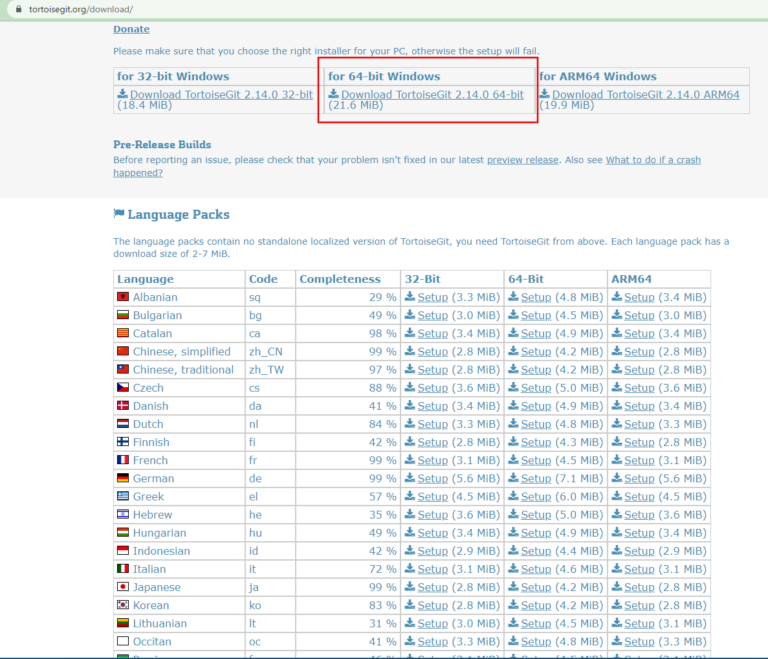Image resolution: width=768 pixels, height=659 pixels.
Task: Click the ARM64 Setup link for Dutch
Action: coord(639,424)
